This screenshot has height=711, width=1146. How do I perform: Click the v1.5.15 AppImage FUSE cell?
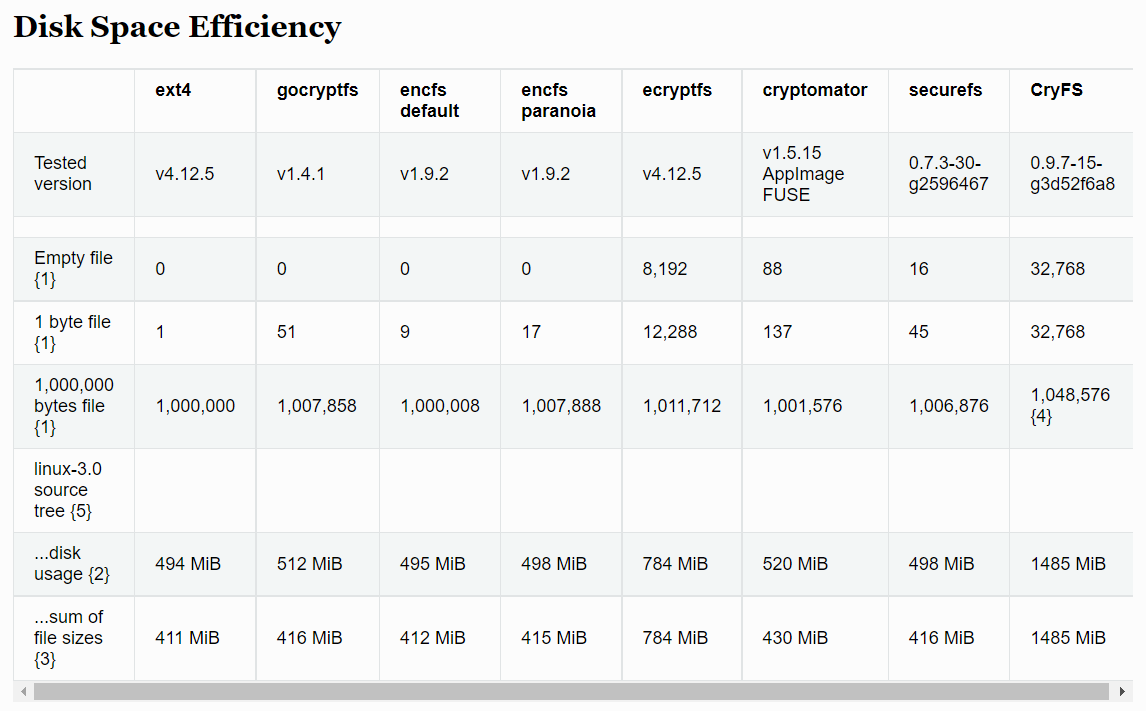click(x=803, y=174)
